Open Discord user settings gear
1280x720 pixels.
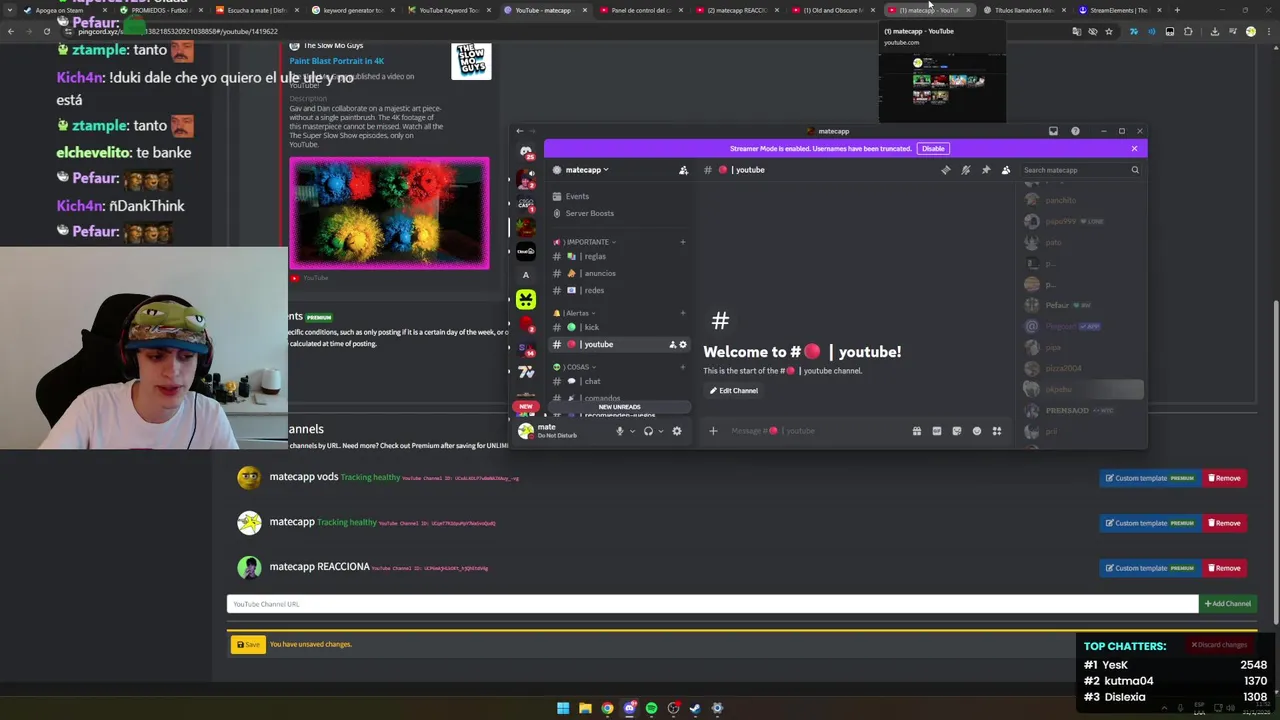click(677, 431)
